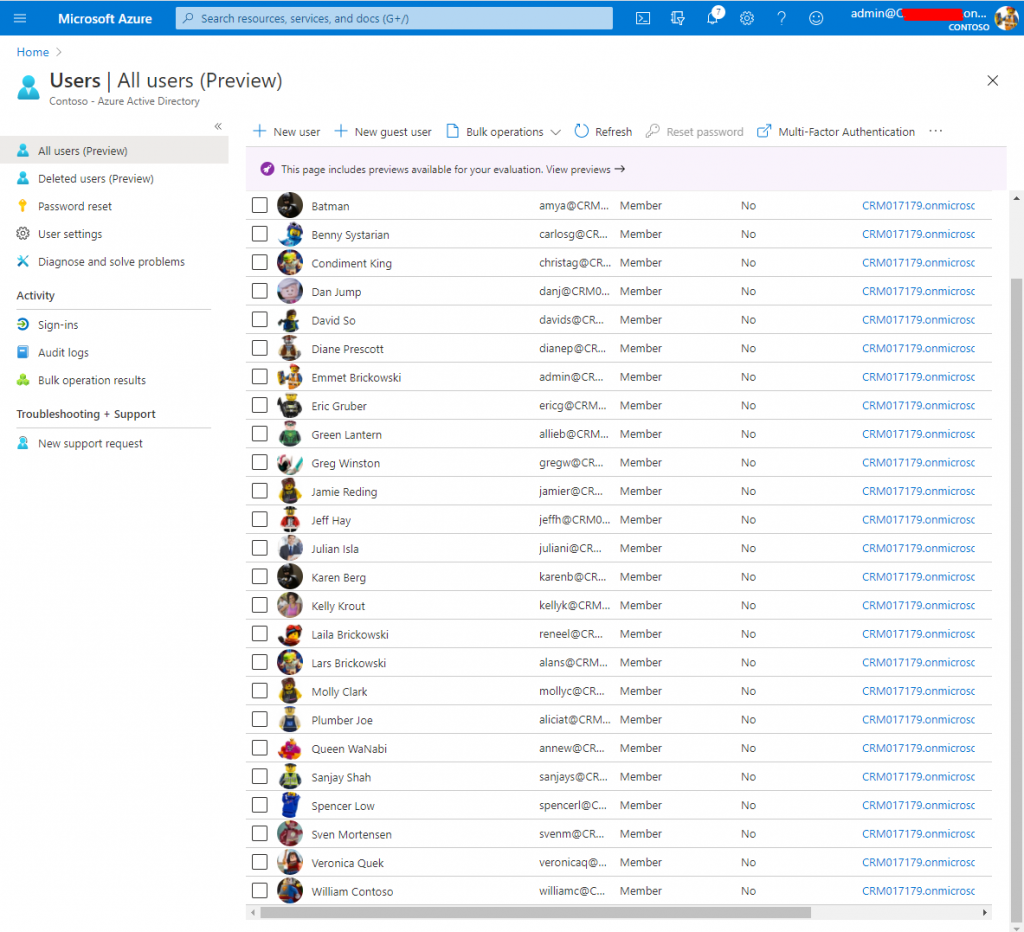Open Karen Berg's user record
Viewport: 1024px width, 932px height.
tap(338, 577)
